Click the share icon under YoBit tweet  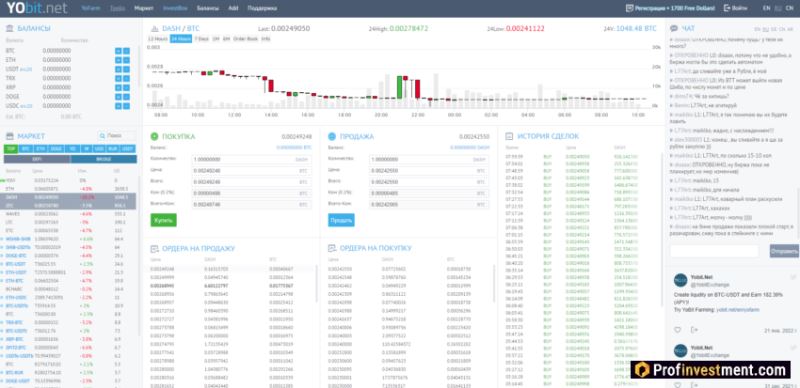tap(694, 330)
